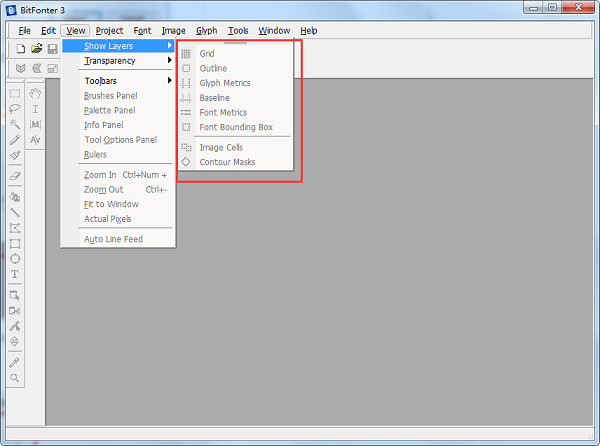Select the Rectangle shape tool
The width and height of the screenshot is (600, 446).
coord(15,244)
